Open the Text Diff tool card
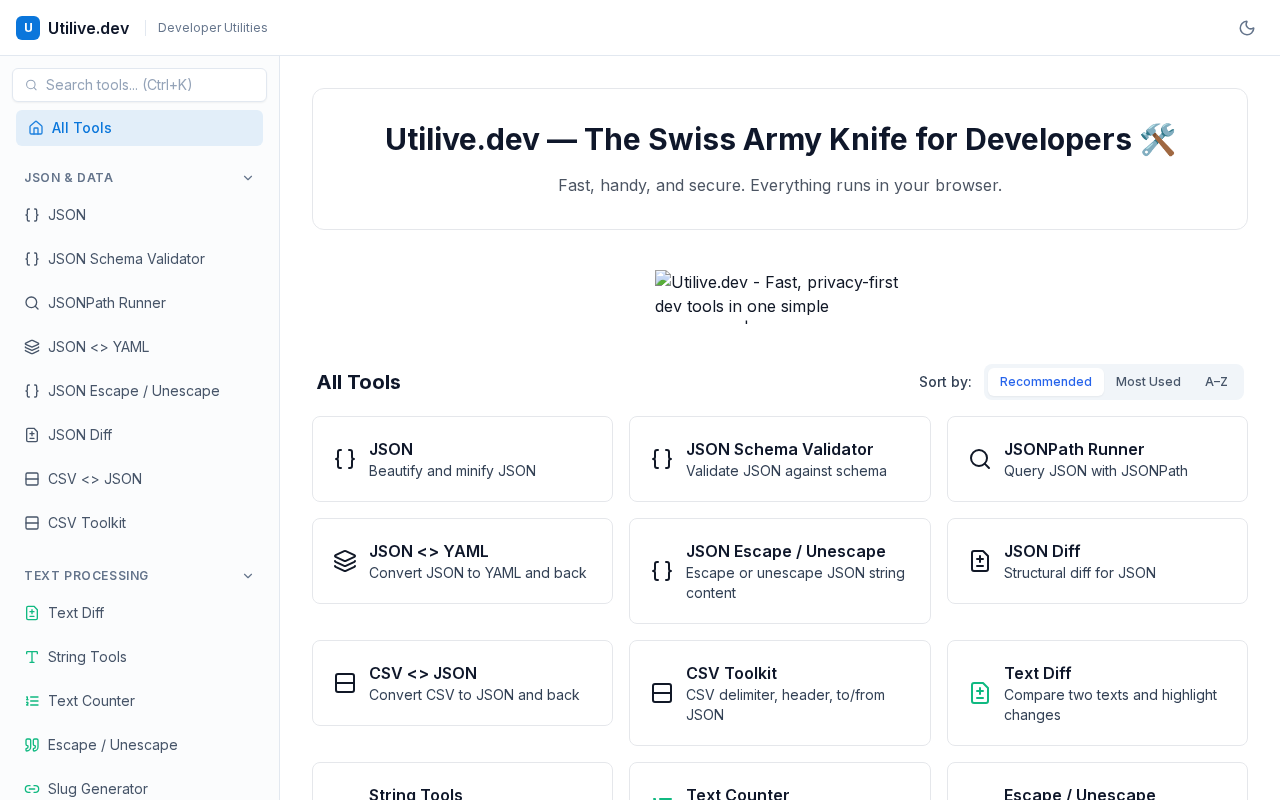Image resolution: width=1280 pixels, height=800 pixels. click(1097, 693)
